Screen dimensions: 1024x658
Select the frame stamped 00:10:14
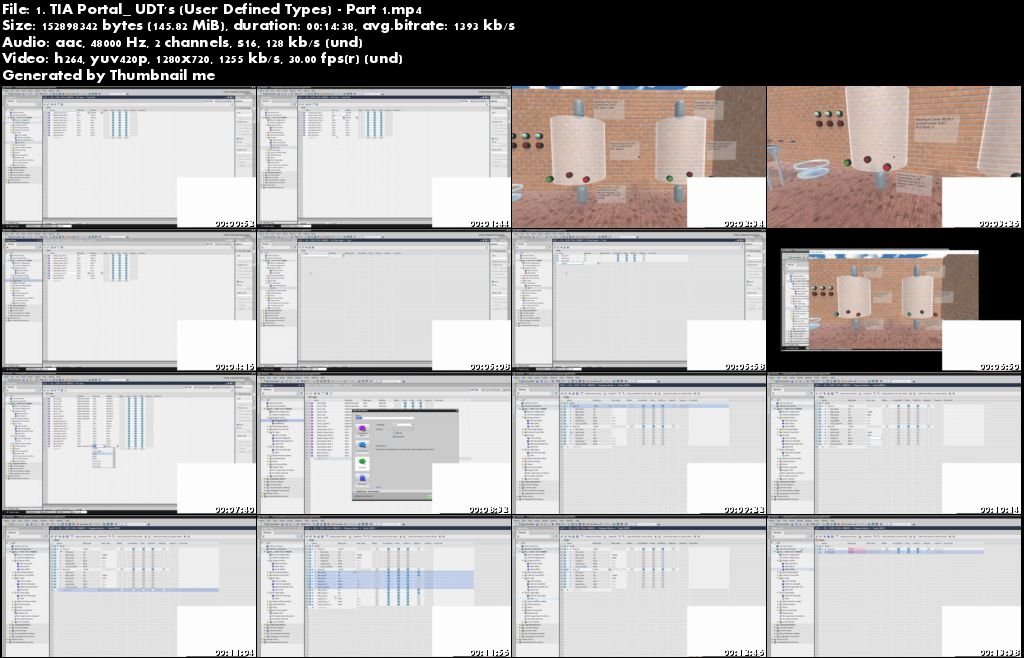(x=893, y=443)
